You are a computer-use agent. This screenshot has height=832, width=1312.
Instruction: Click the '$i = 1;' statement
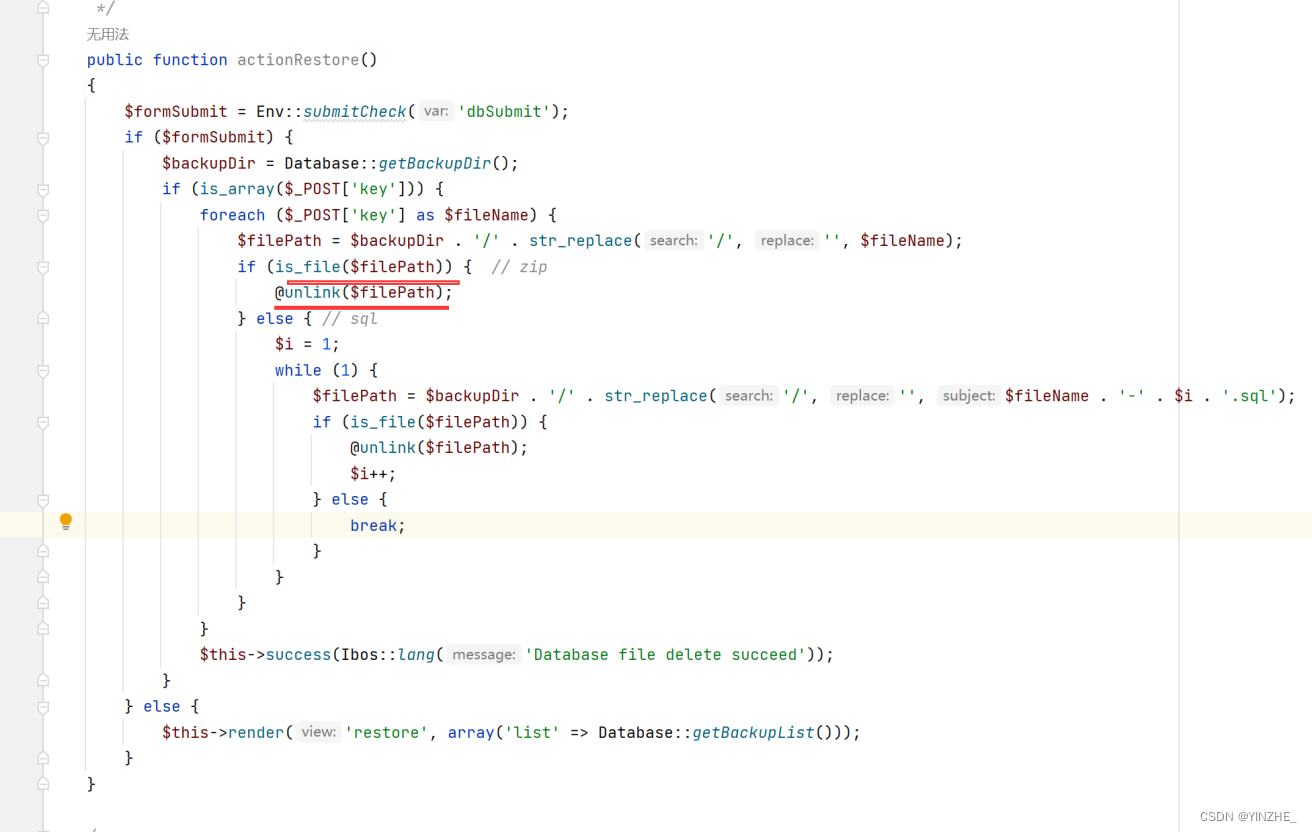(307, 344)
